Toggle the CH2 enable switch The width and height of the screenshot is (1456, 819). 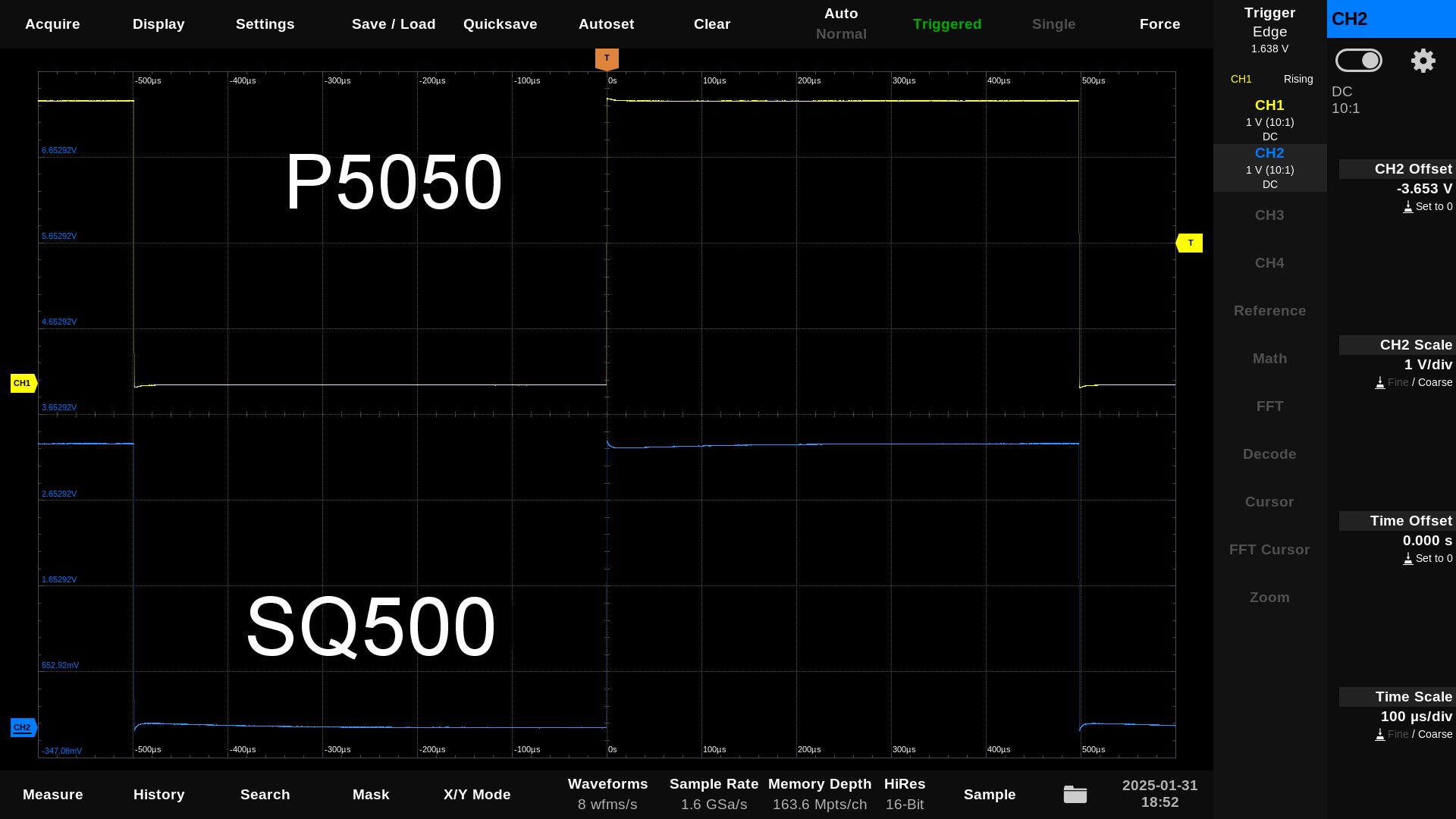pyautogui.click(x=1358, y=61)
